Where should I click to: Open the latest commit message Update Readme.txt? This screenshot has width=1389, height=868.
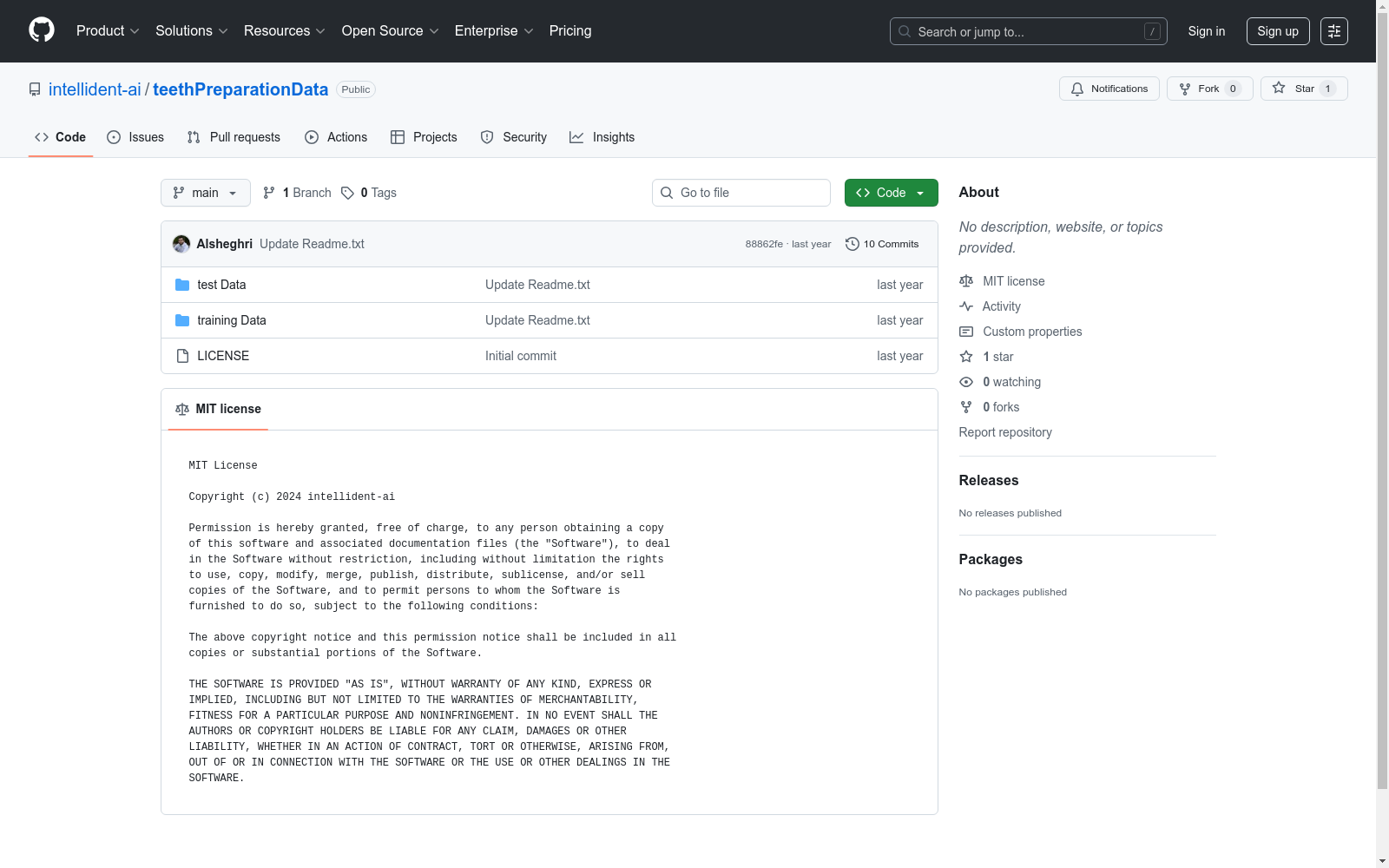(x=312, y=244)
